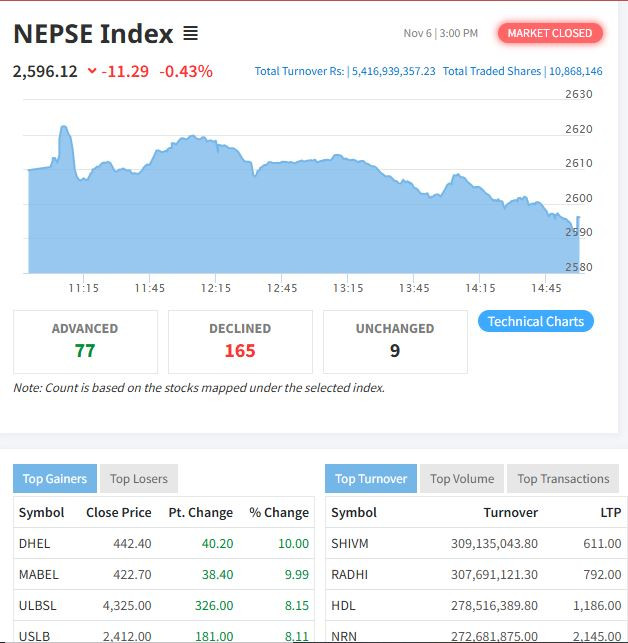628x643 pixels.
Task: Open the NEPSE Index hamburger menu icon
Action: (191, 34)
